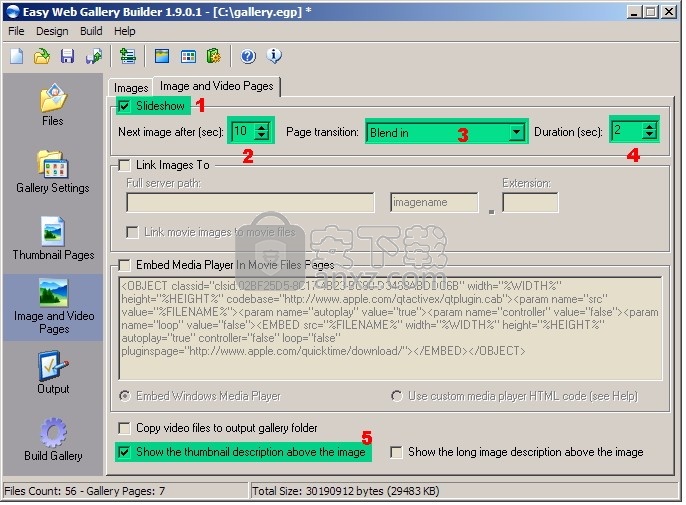
Task: Click the Open project folder icon
Action: coord(42,56)
